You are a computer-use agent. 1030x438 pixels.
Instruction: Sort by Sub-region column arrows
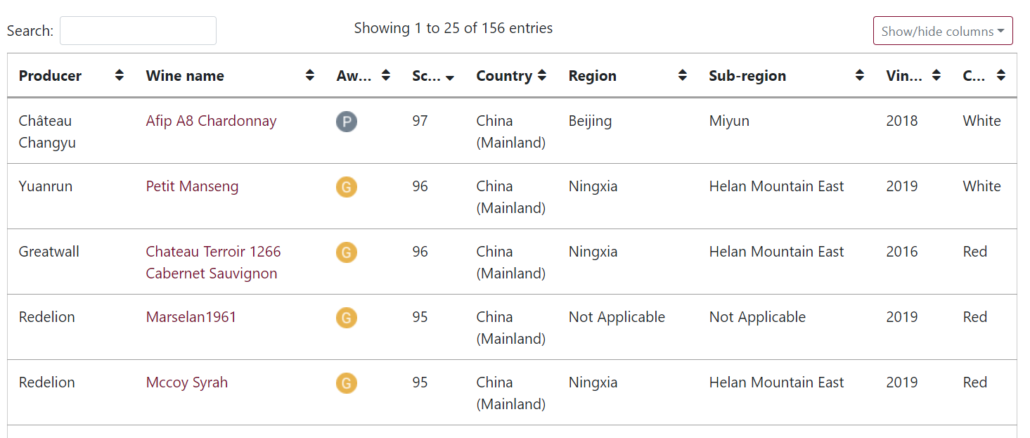(x=859, y=76)
